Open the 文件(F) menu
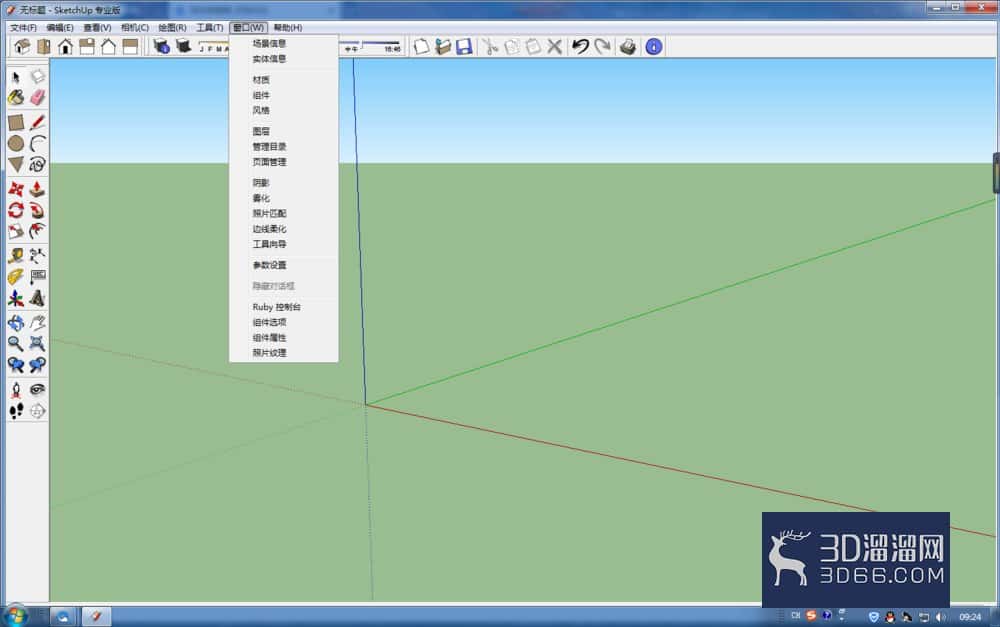Image resolution: width=1000 pixels, height=627 pixels. pos(23,27)
